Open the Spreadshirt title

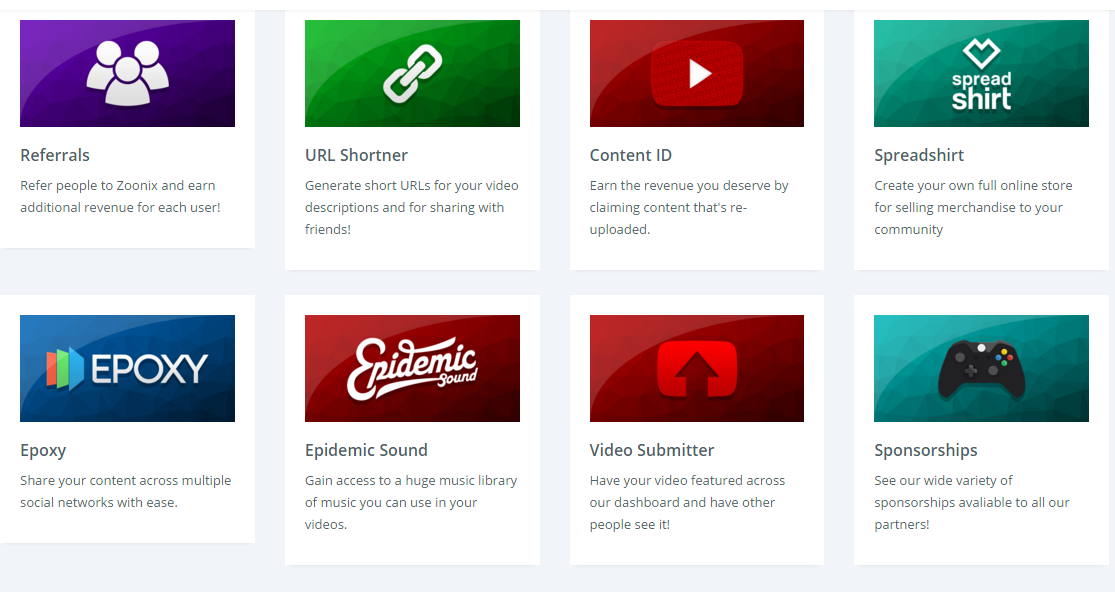919,155
